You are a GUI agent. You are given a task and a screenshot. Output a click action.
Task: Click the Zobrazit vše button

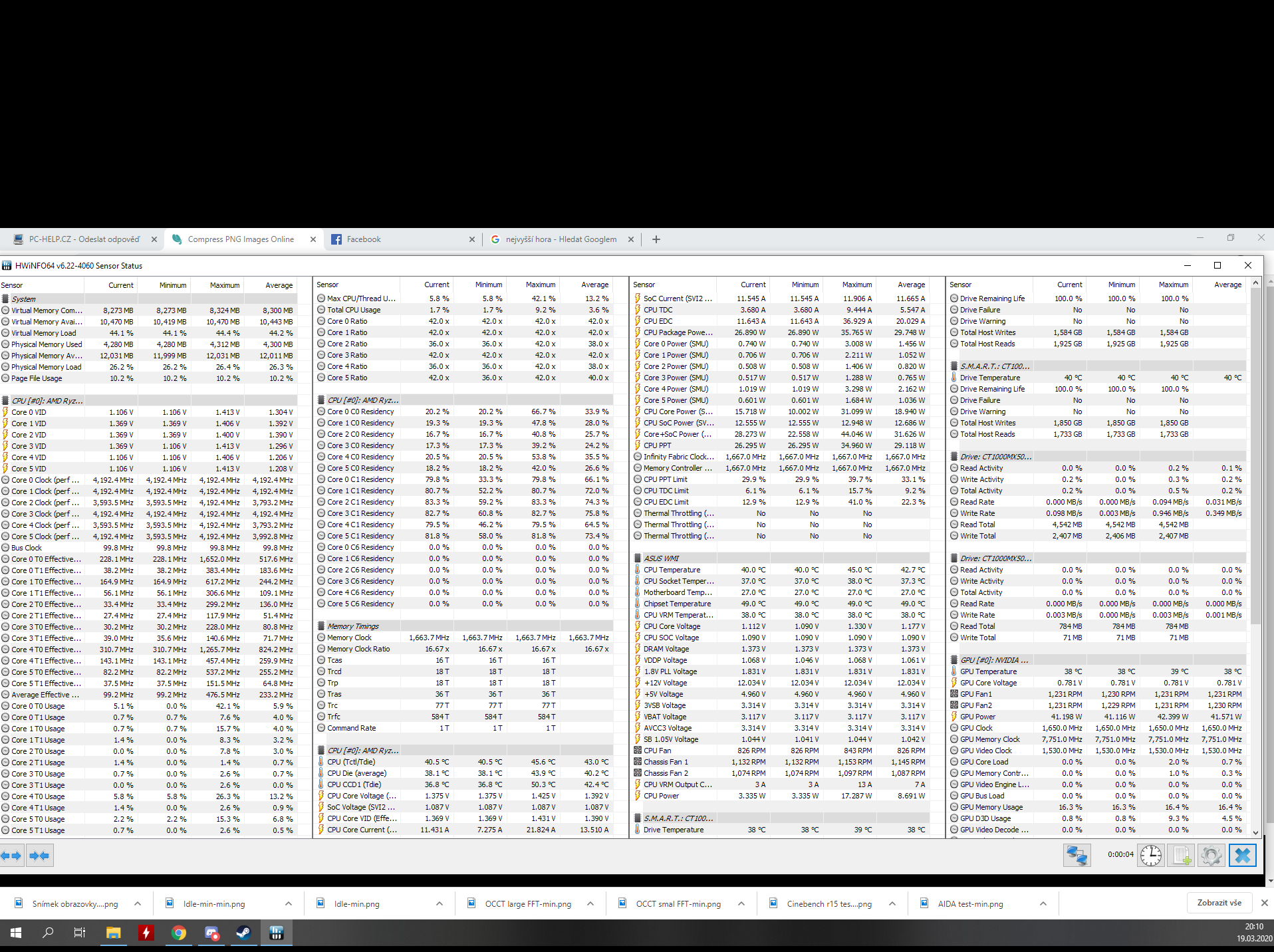coord(1219,903)
